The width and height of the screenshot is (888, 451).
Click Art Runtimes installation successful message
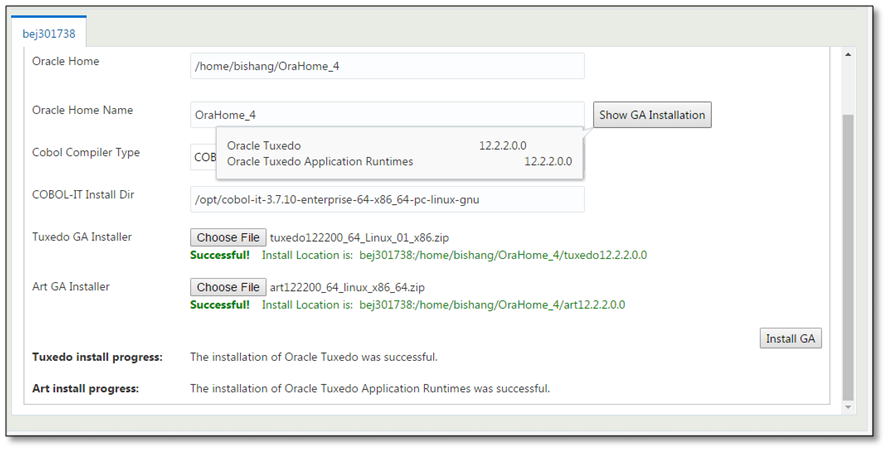coord(370,389)
